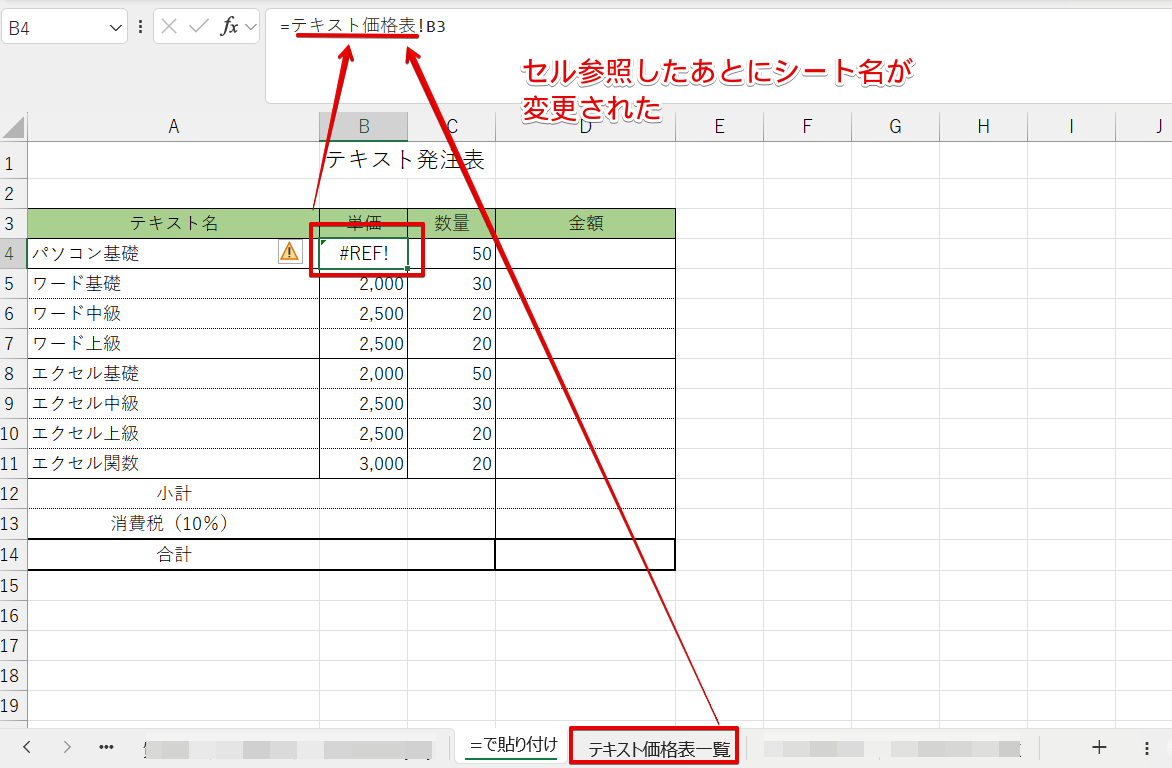1172x768 pixels.
Task: Open the hidden sheets ellipsis list
Action: tap(106, 746)
